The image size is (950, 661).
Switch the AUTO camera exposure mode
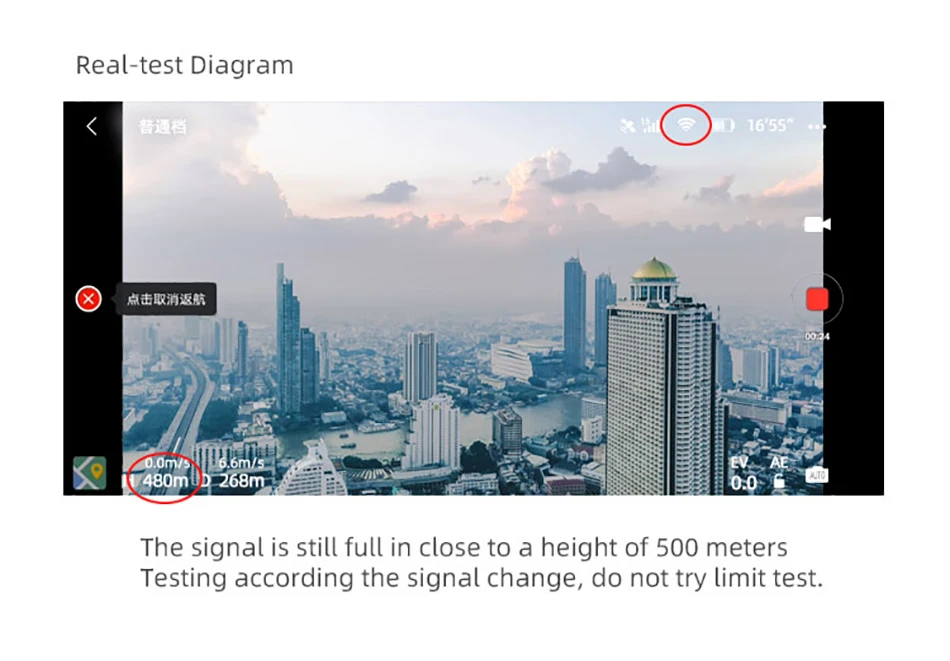[817, 474]
